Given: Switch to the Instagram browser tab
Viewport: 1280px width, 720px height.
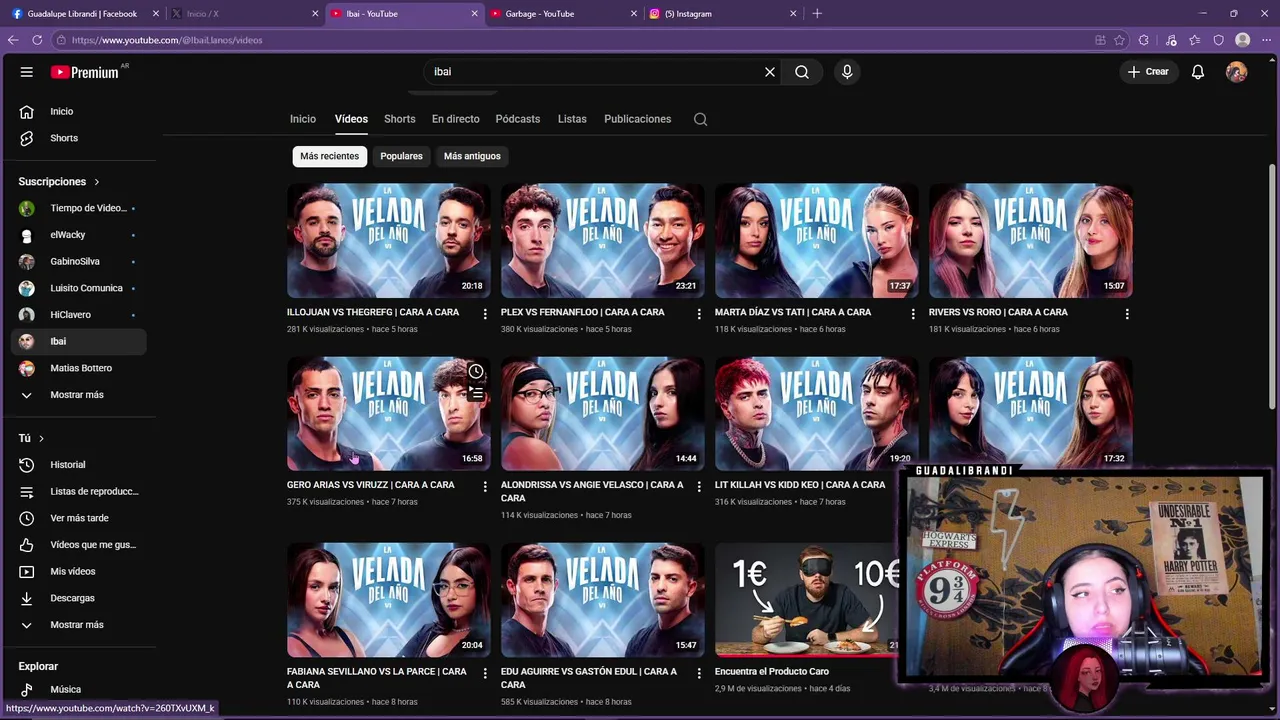Looking at the screenshot, I should pyautogui.click(x=720, y=14).
